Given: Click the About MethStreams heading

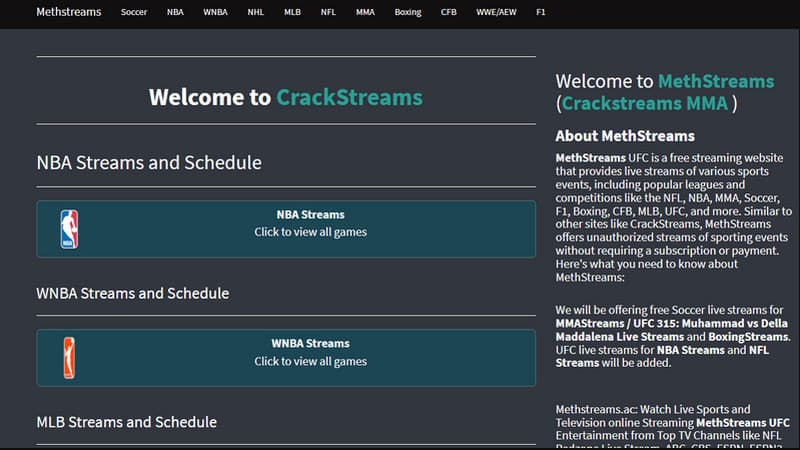Looking at the screenshot, I should click(x=625, y=136).
